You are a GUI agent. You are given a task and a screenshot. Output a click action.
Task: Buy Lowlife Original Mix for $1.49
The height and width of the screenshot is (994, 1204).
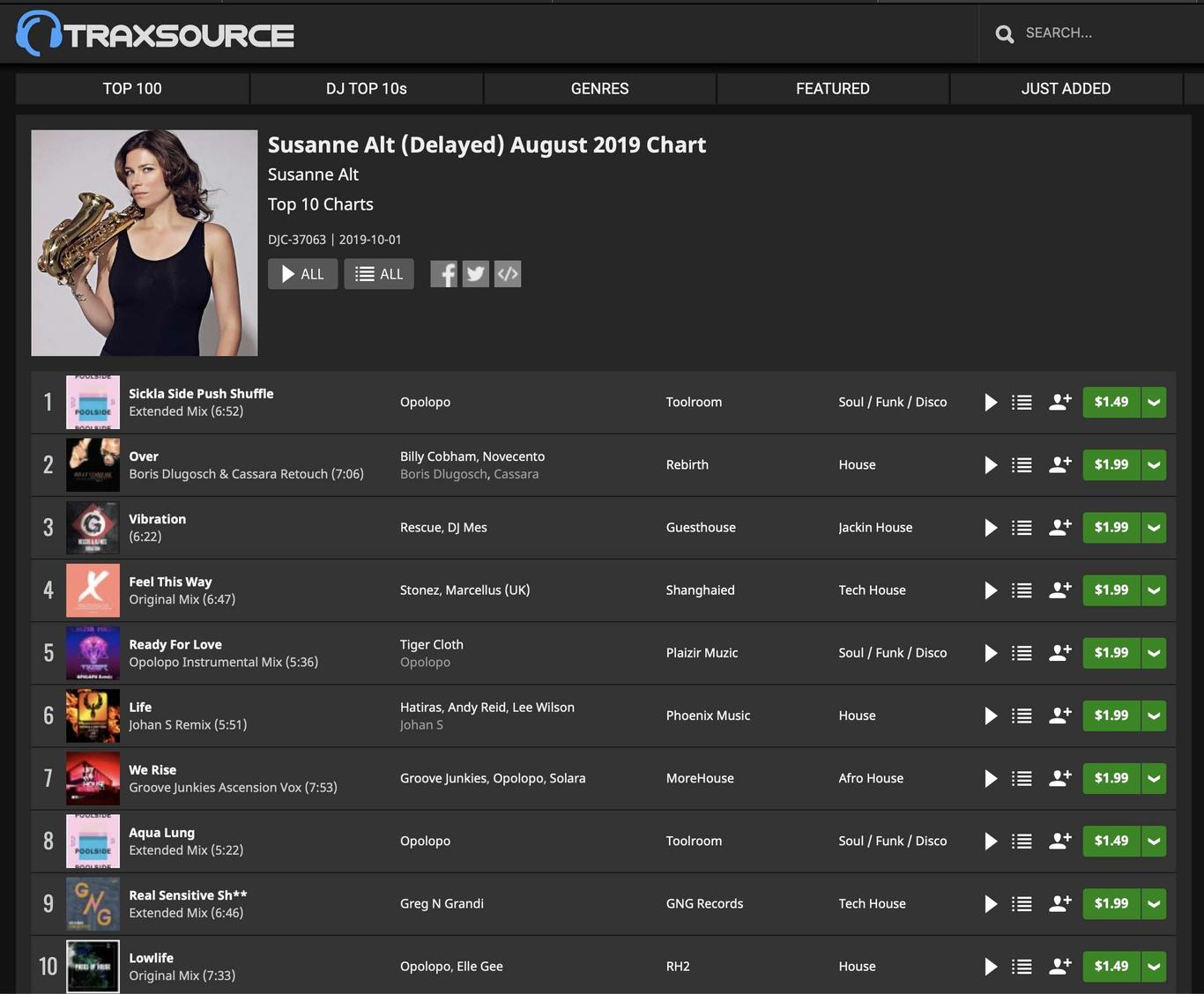pos(1111,967)
